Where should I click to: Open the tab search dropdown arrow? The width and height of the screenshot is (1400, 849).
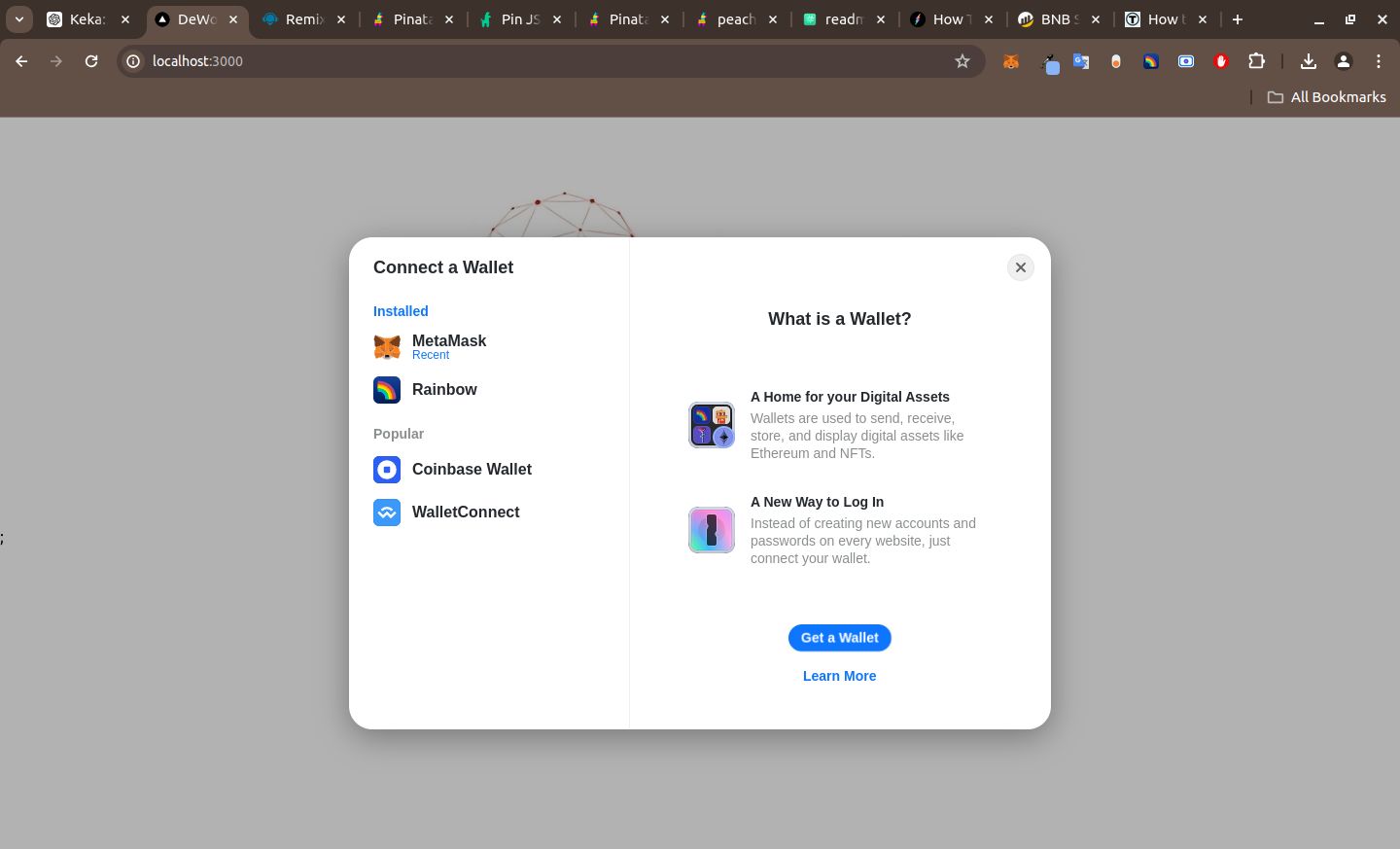pyautogui.click(x=18, y=19)
